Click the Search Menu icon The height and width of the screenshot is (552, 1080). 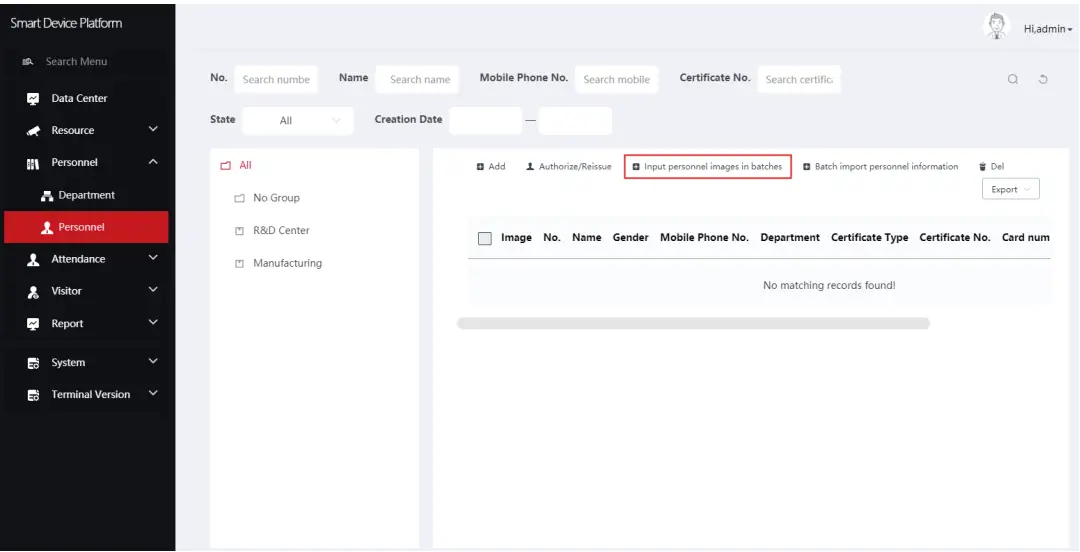click(28, 62)
